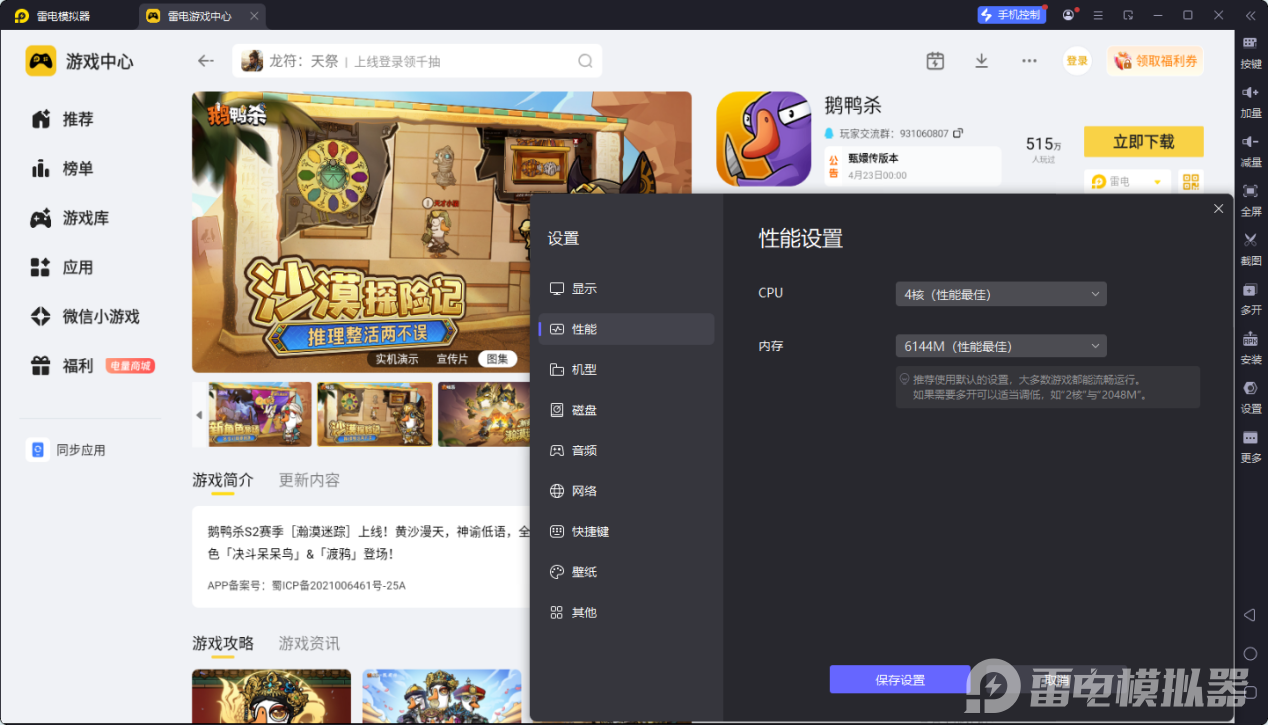Copy the player group number 931060807
1268x725 pixels.
[x=958, y=133]
